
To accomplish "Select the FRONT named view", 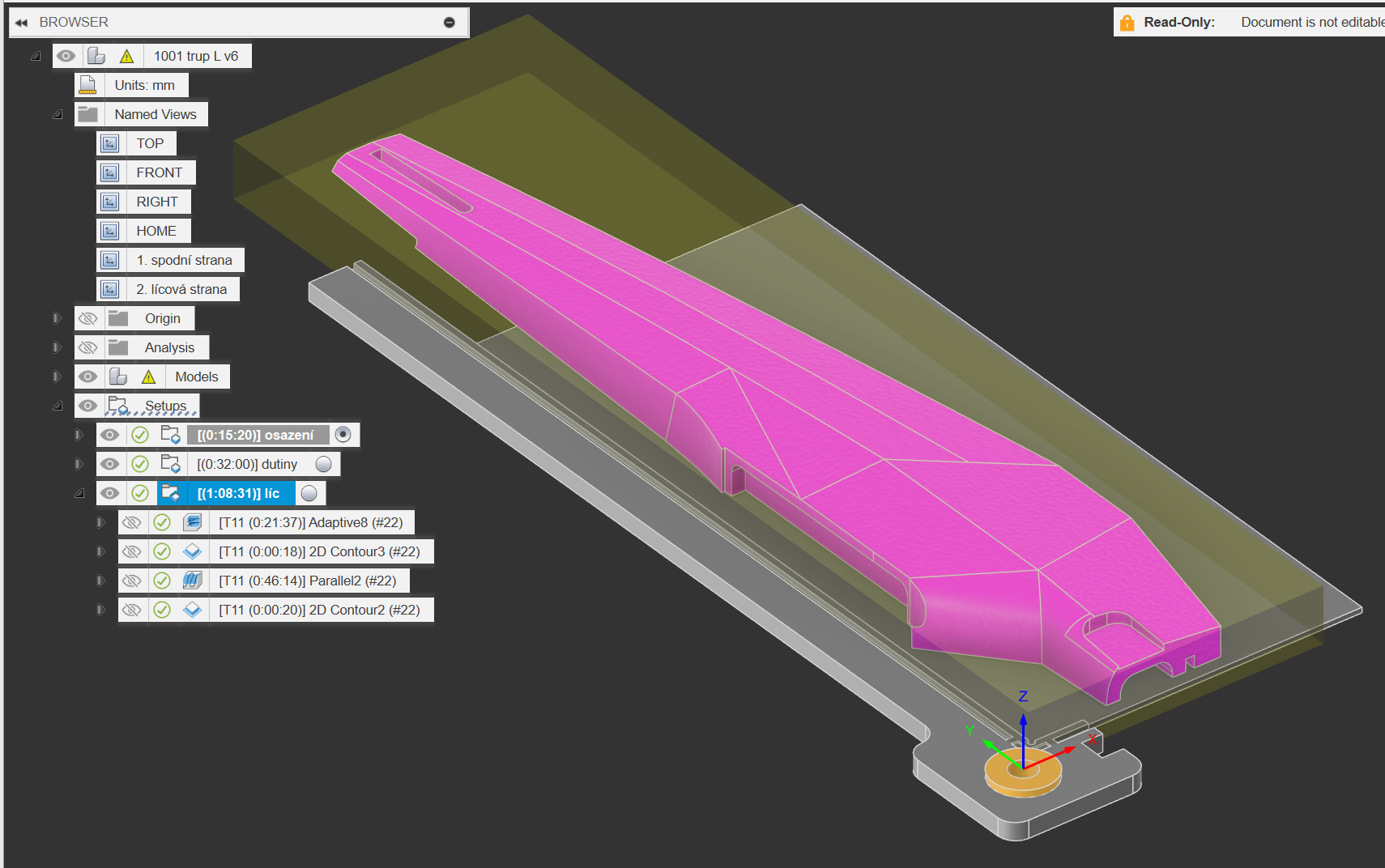I will coord(159,172).
